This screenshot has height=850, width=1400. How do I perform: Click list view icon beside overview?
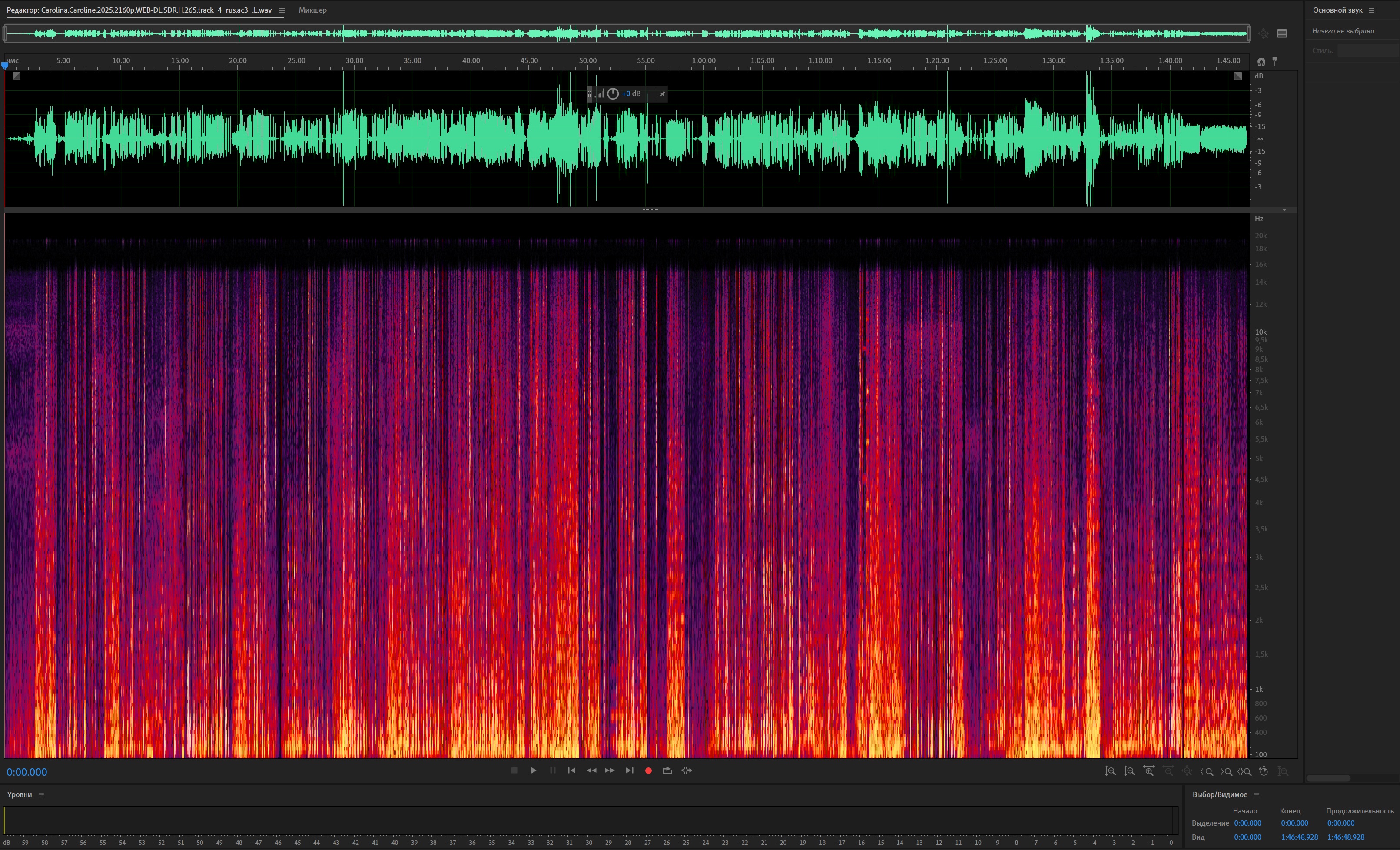(1282, 33)
